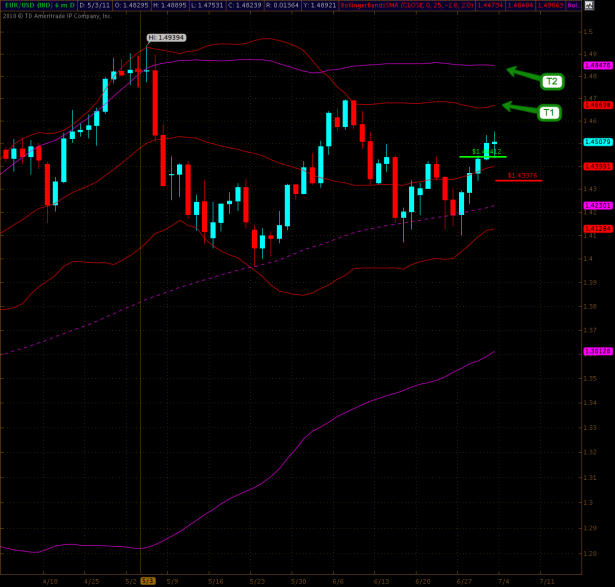615x587 pixels.
Task: Click the highlighted 5/3 date marker
Action: [x=147, y=580]
